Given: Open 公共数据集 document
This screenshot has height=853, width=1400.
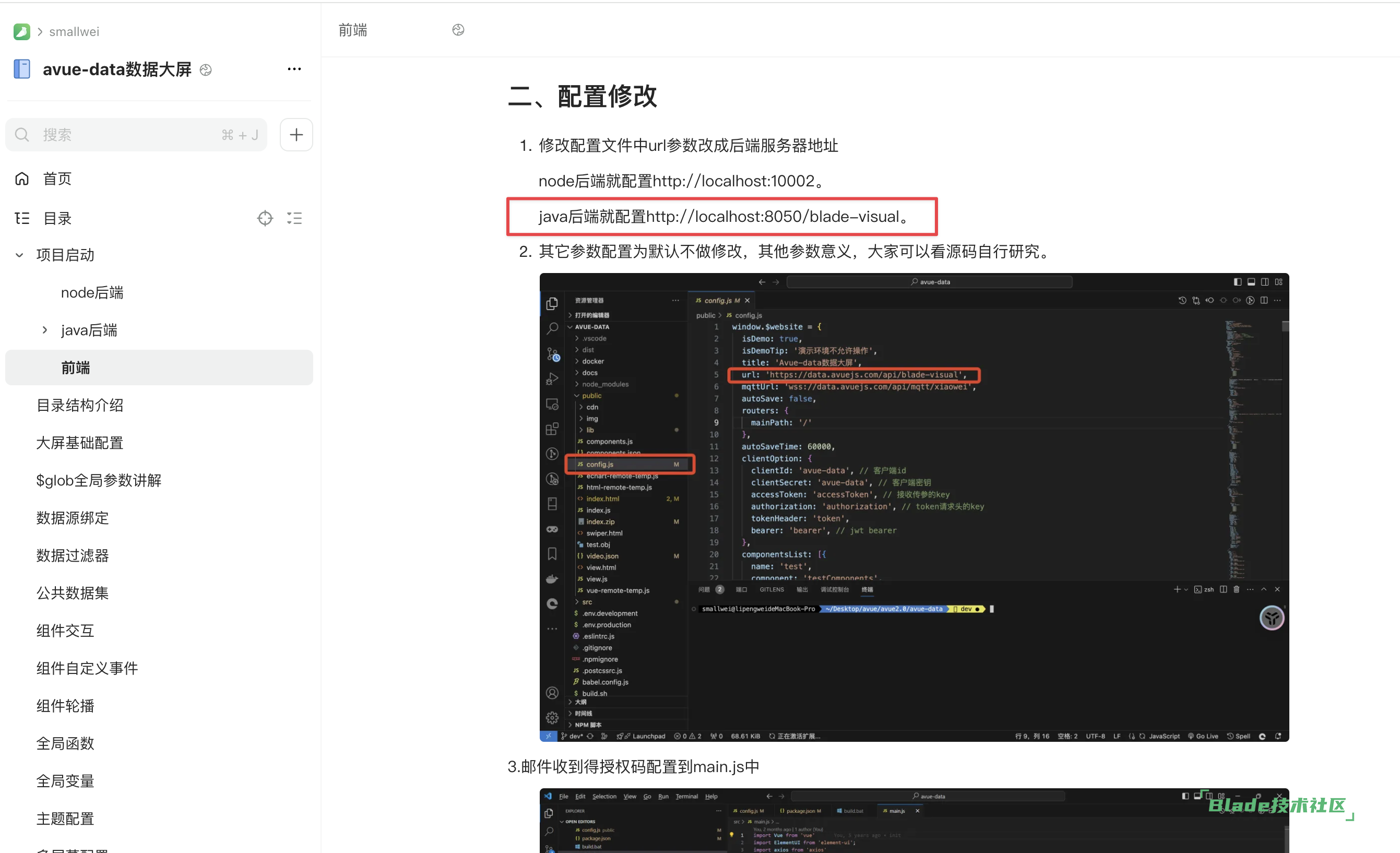Looking at the screenshot, I should coord(72,593).
